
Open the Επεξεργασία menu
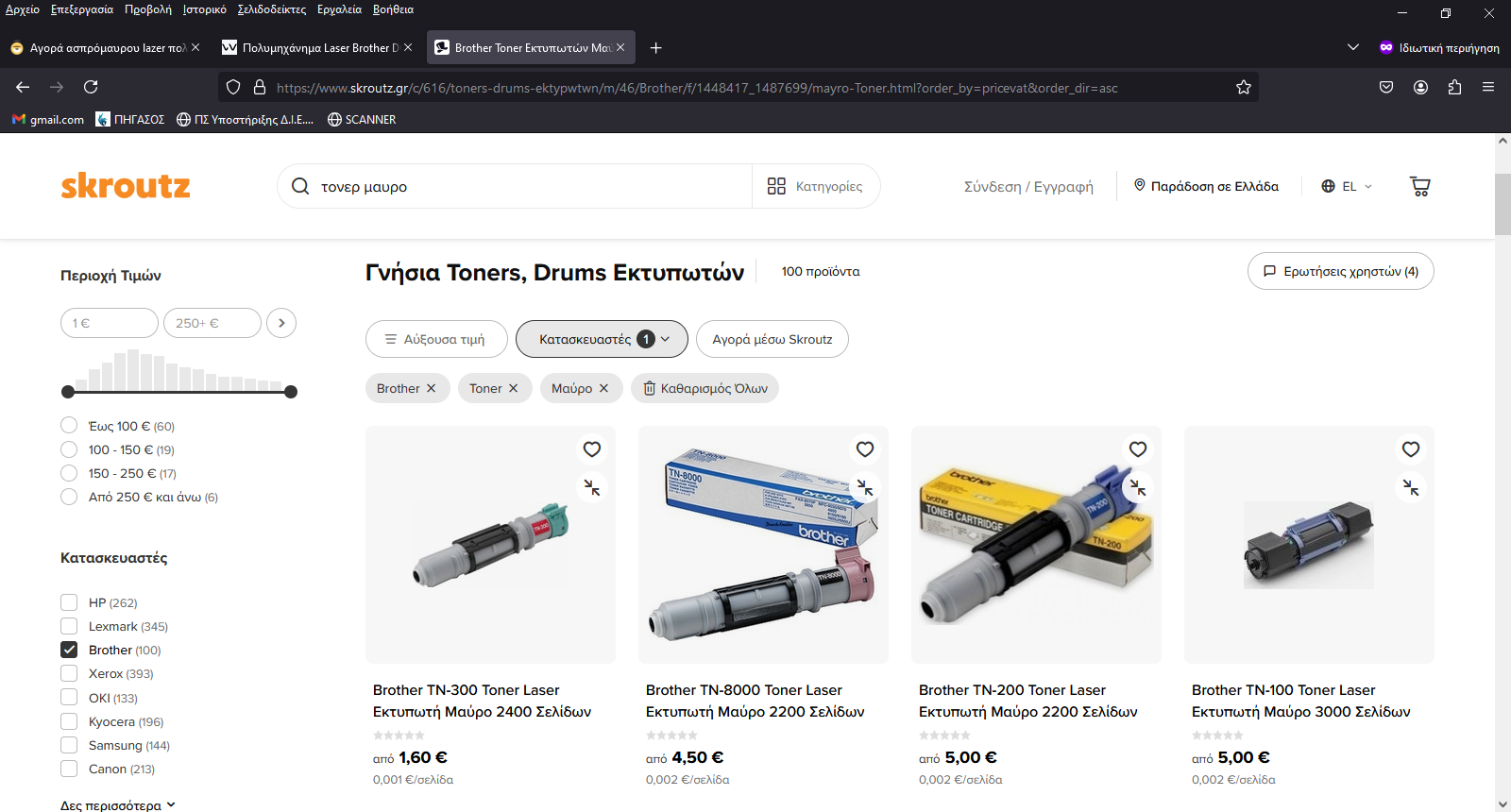[82, 9]
